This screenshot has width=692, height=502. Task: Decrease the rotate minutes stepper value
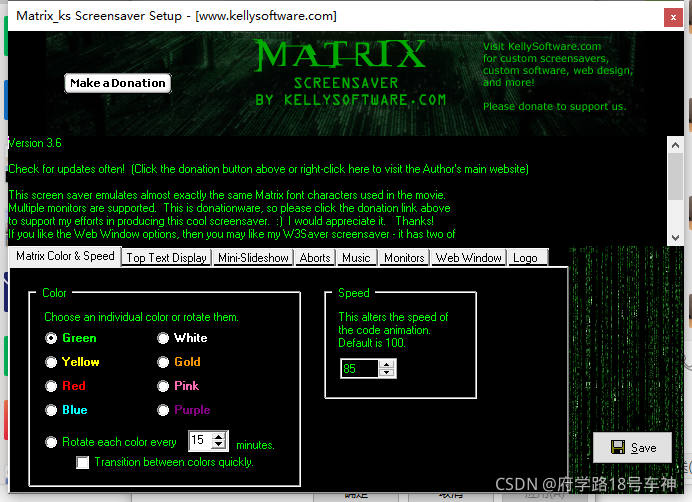(x=219, y=445)
